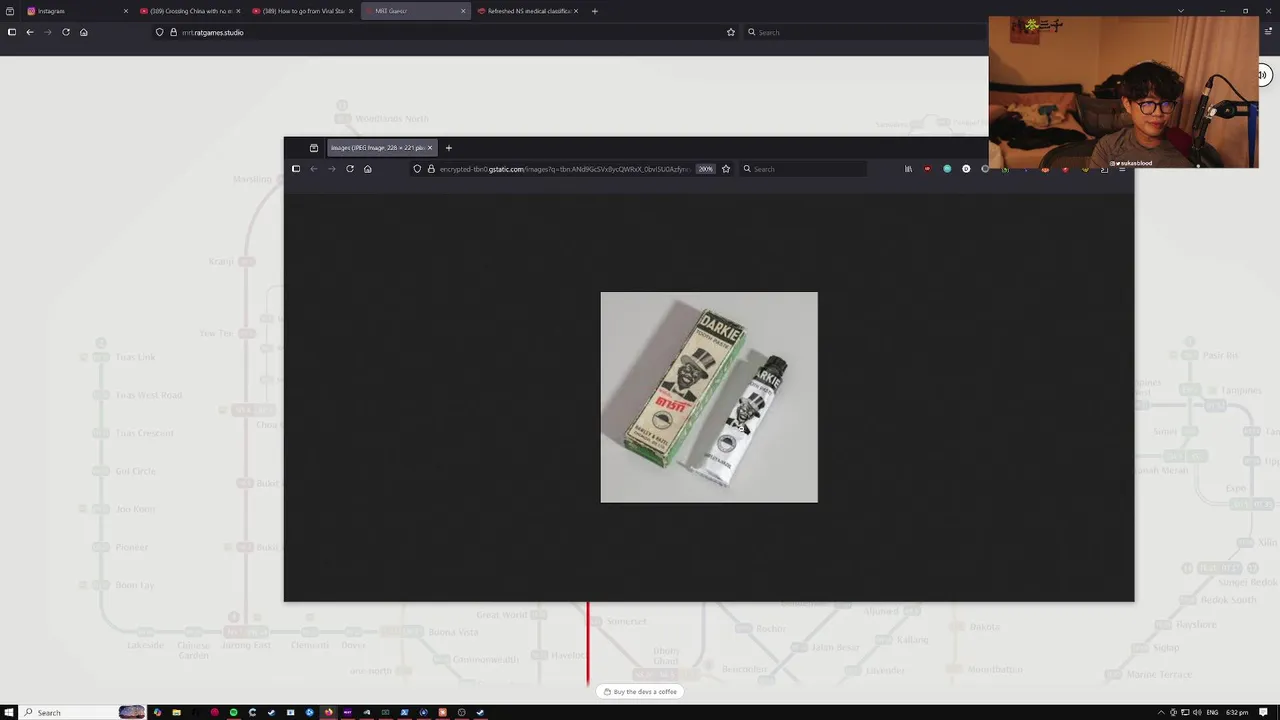Open the 'Crossing China with no m' tab
The width and height of the screenshot is (1280, 720).
click(x=190, y=11)
